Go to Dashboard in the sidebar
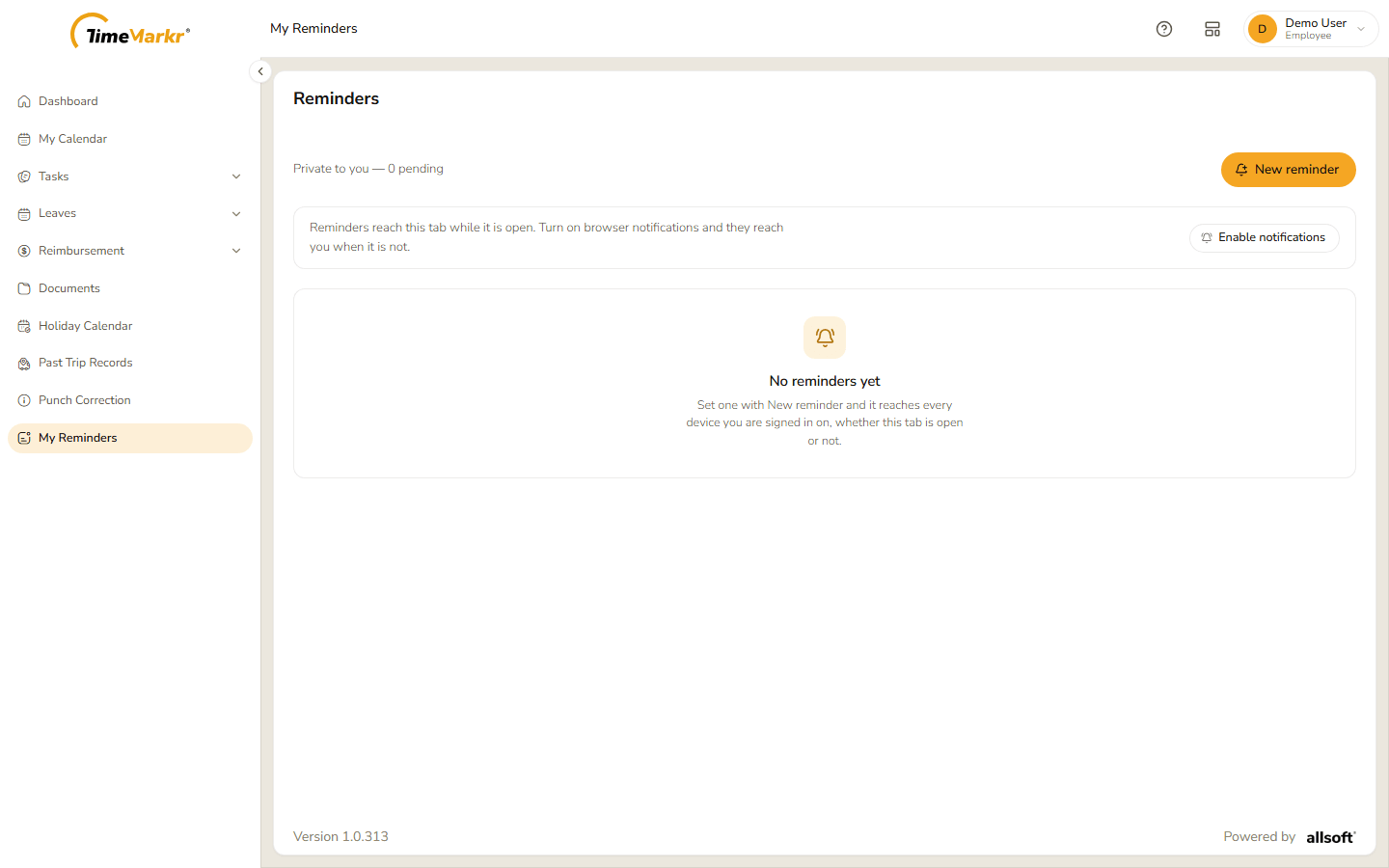Screen dimensions: 1389x868 pos(130,101)
